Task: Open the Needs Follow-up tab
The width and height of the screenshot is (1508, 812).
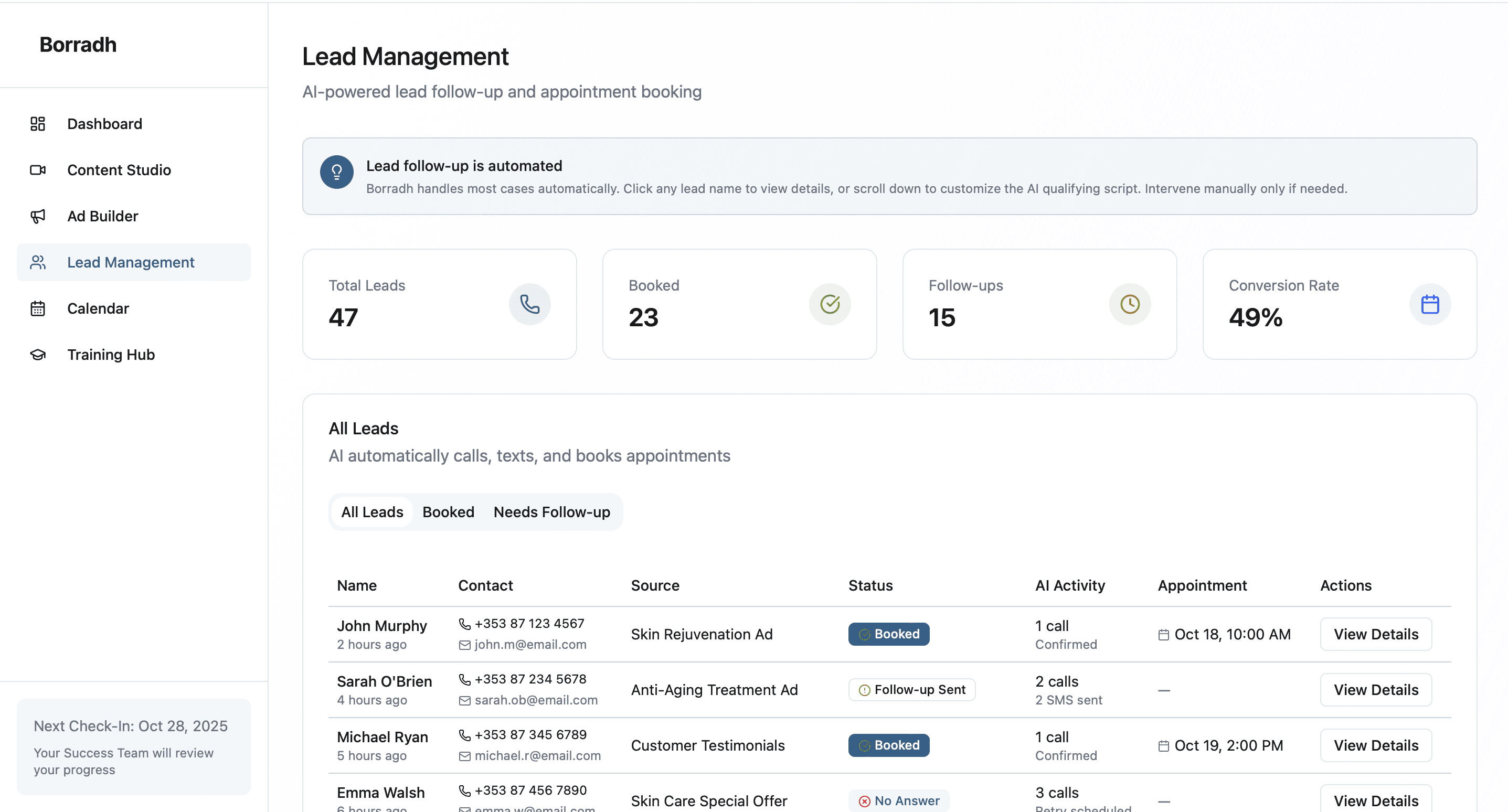Action: pos(551,511)
